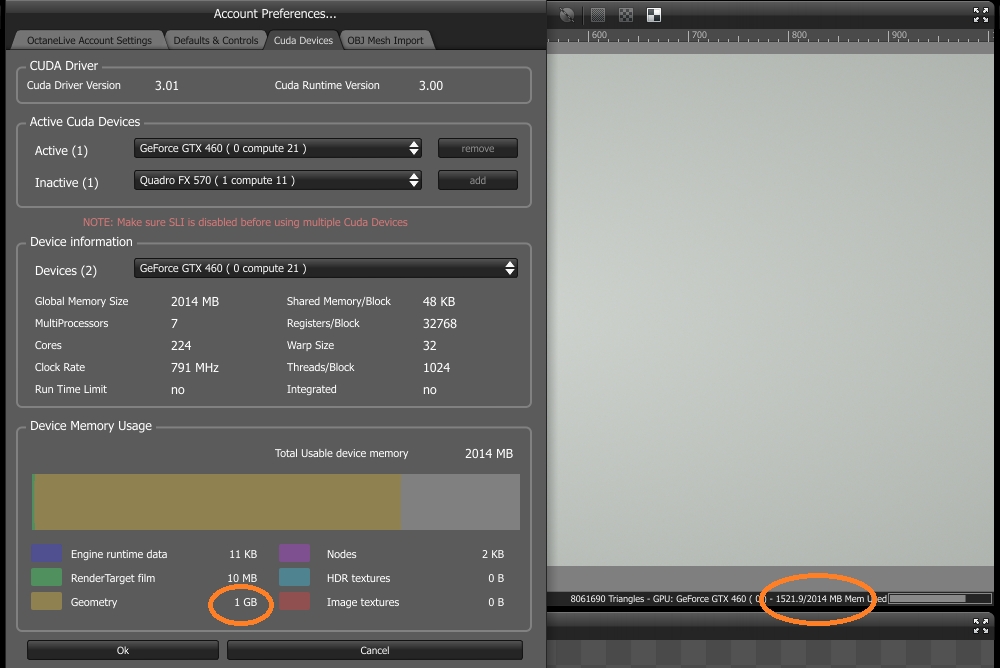The width and height of the screenshot is (1000, 668).
Task: Confirm preferences with Ok button
Action: (122, 650)
